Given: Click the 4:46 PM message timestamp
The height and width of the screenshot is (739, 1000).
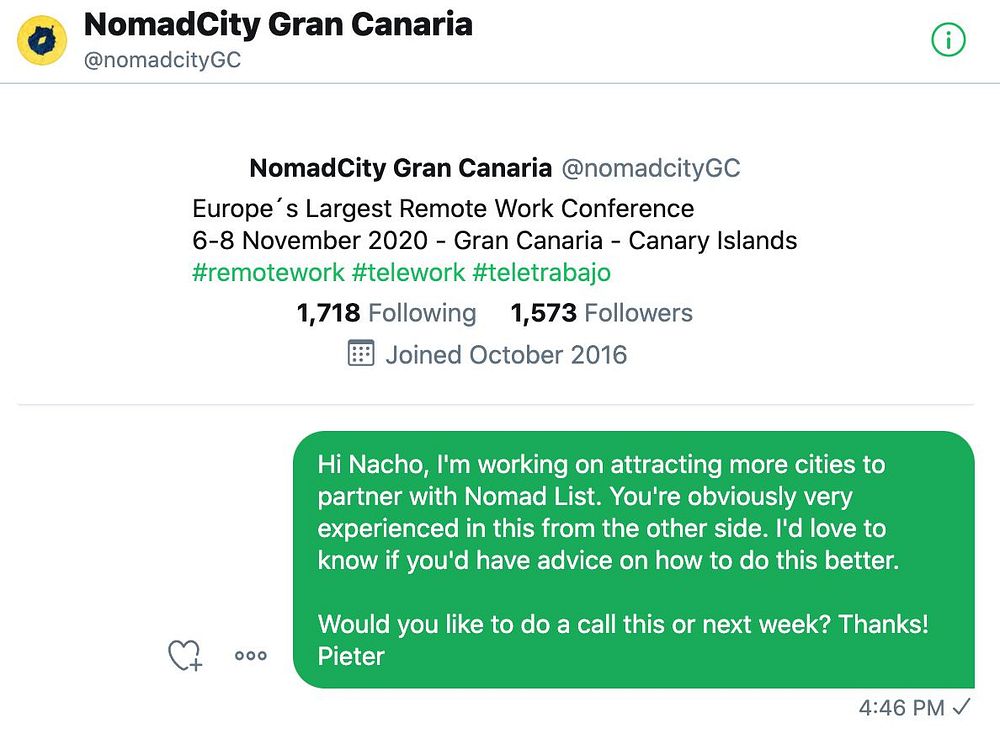Looking at the screenshot, I should click(901, 708).
